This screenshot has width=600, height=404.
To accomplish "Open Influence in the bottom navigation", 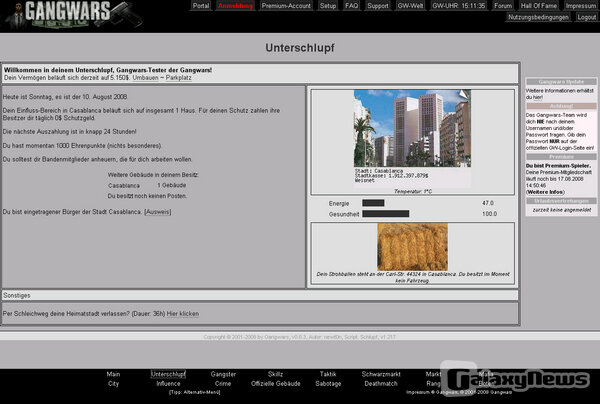I will coord(168,384).
